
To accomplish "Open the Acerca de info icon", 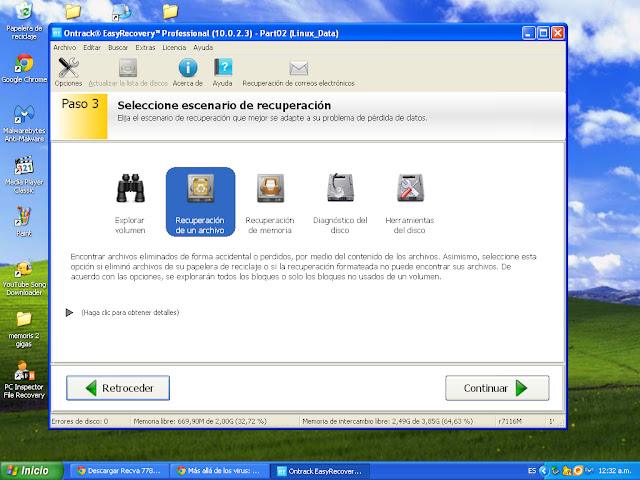I will coord(188,68).
